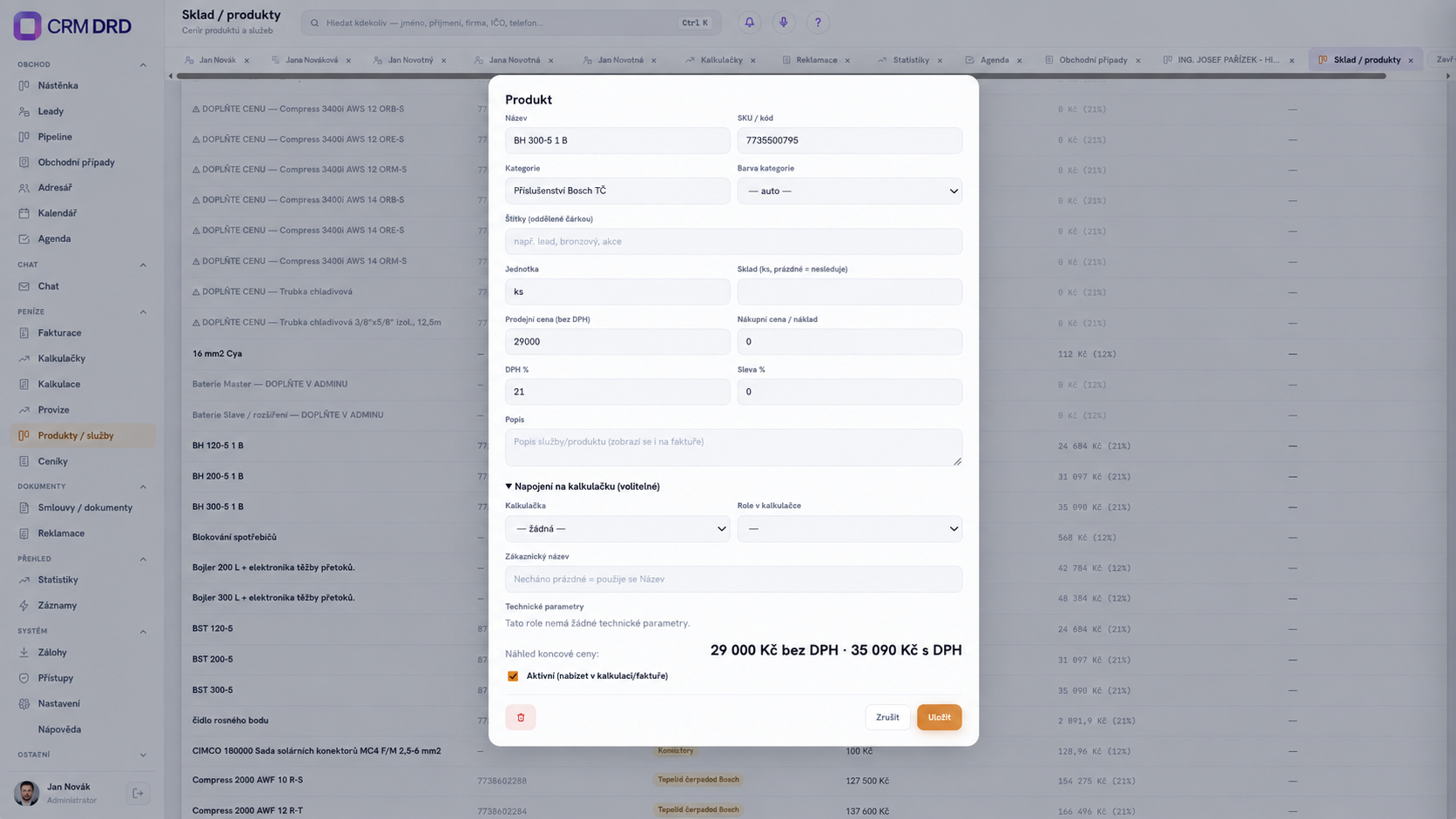Click the red trash delete icon
Image resolution: width=1456 pixels, height=819 pixels.
coord(521,717)
